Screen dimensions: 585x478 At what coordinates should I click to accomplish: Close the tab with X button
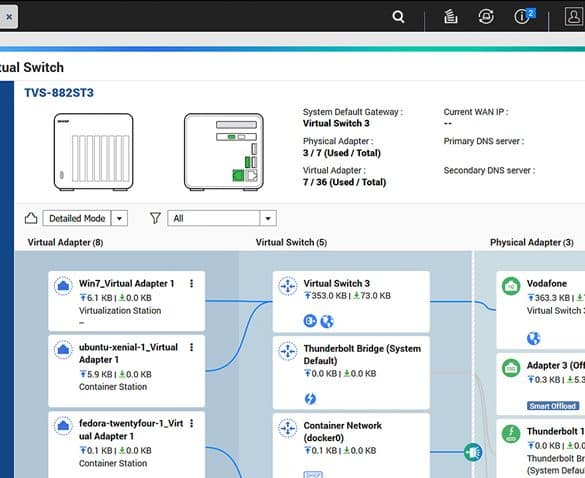[9, 17]
